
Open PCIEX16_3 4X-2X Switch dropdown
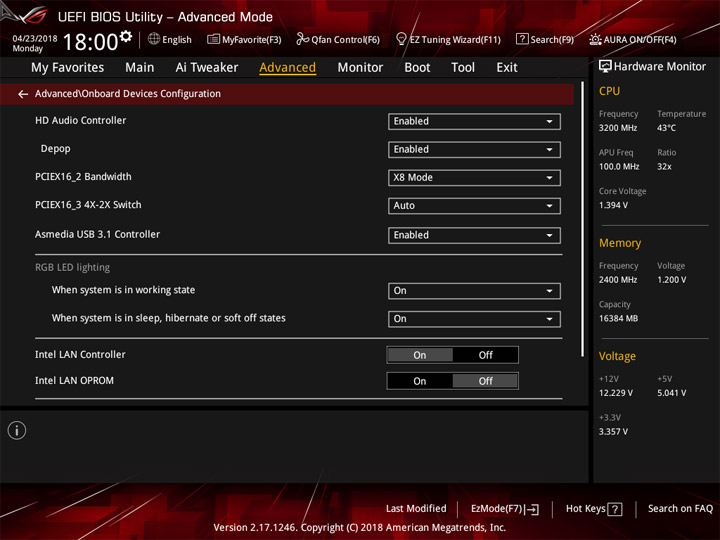[x=474, y=206]
